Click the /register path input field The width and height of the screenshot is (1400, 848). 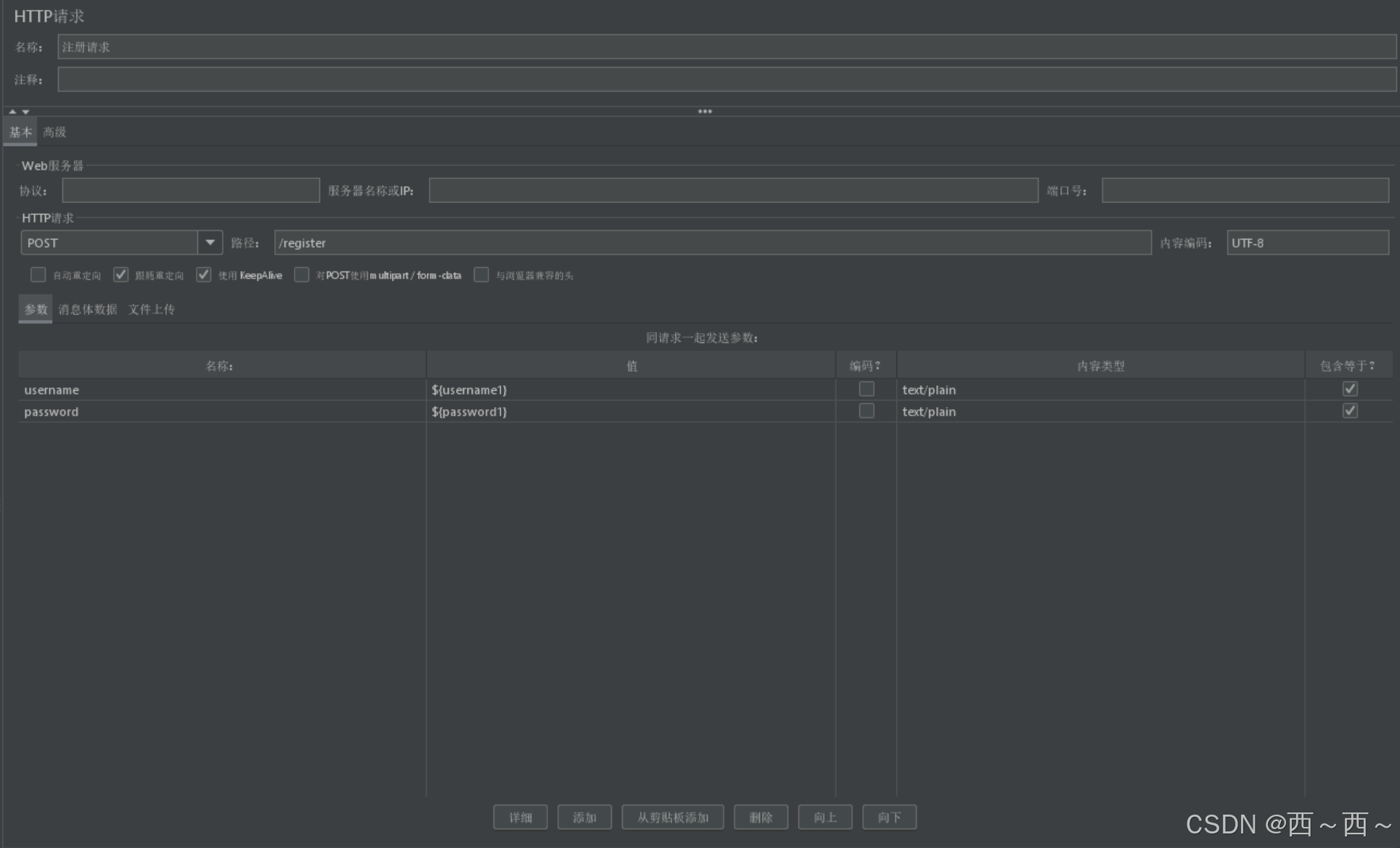711,243
